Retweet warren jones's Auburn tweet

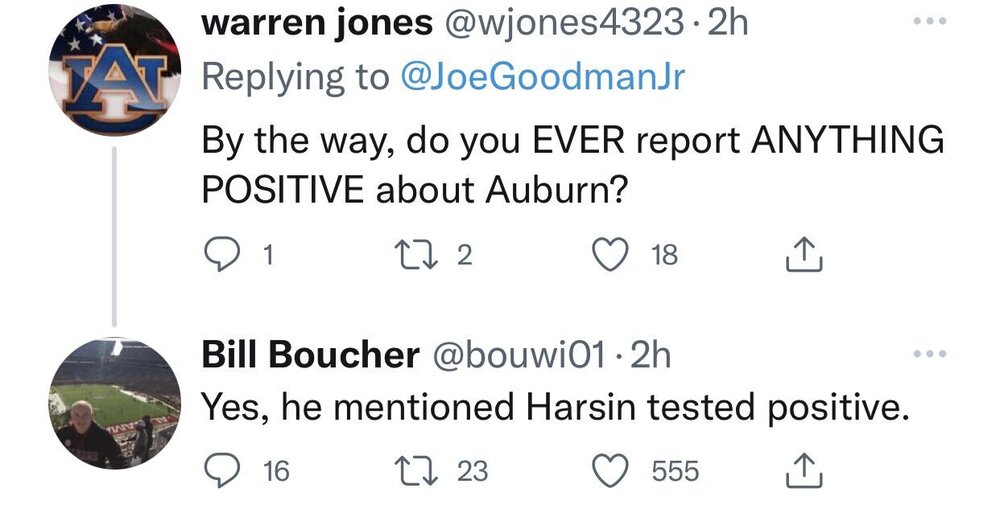click(x=426, y=257)
